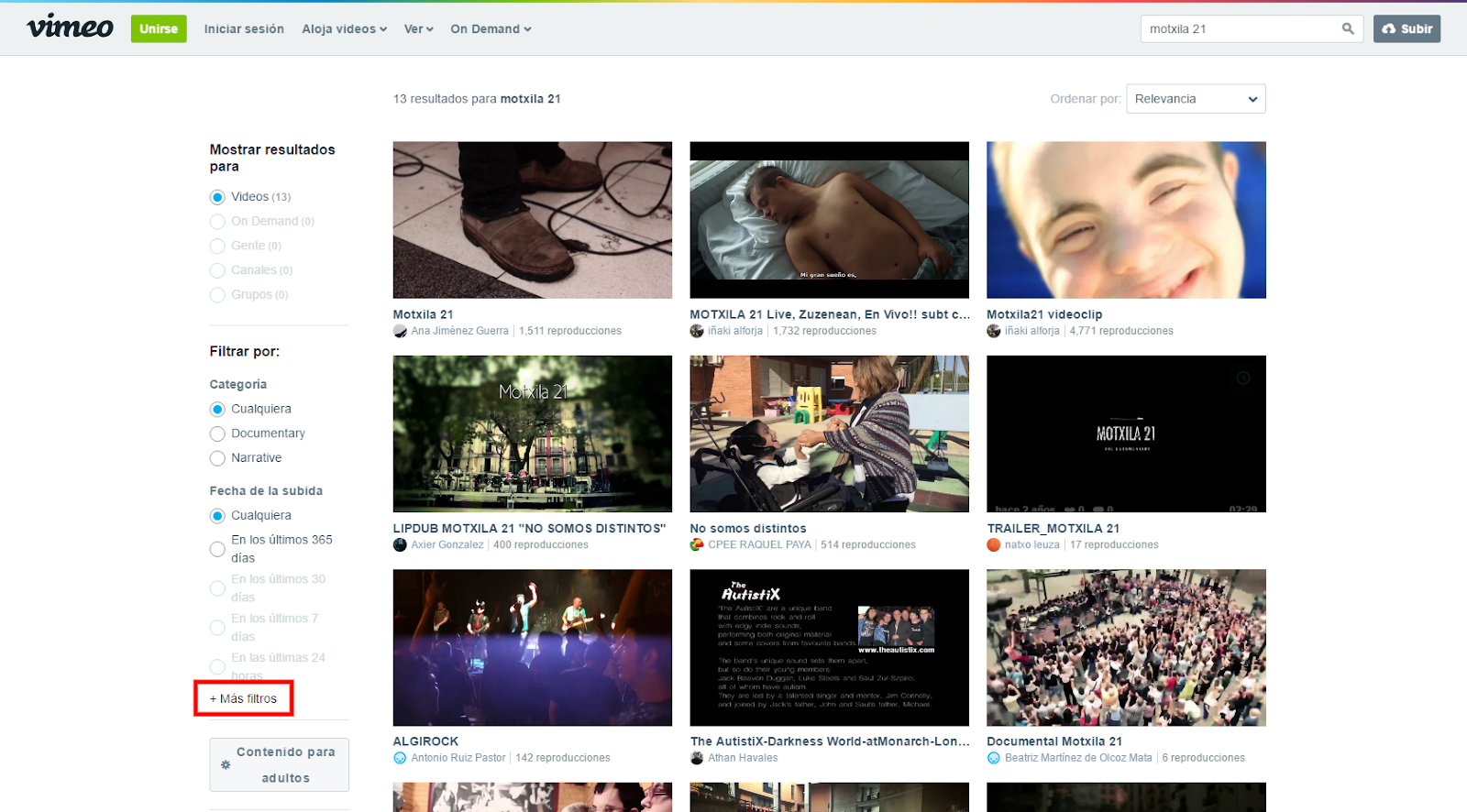The height and width of the screenshot is (812, 1467).
Task: Click natxo leuza avatar icon
Action: click(x=994, y=544)
